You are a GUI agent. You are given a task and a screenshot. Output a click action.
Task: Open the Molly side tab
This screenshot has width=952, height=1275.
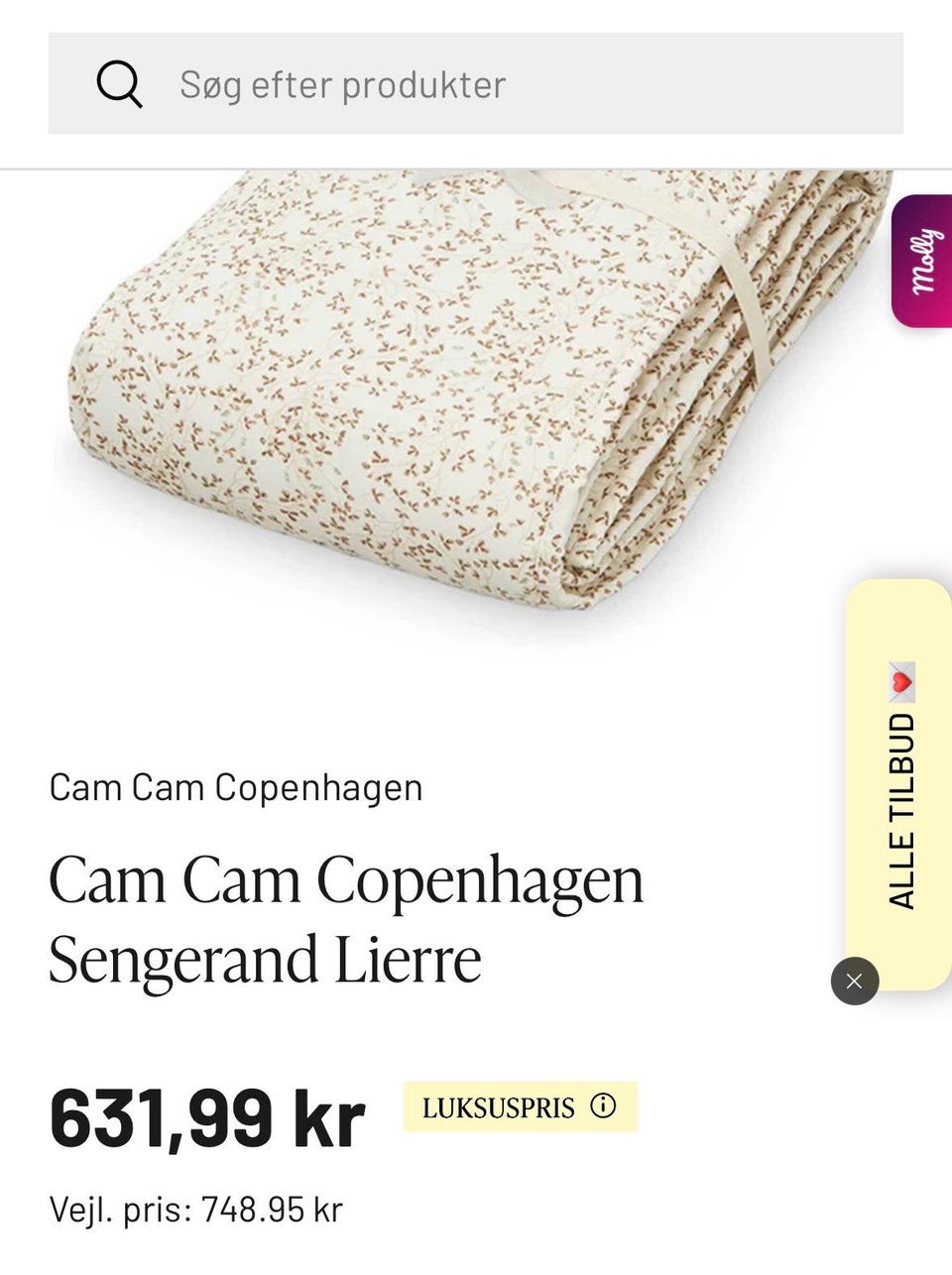pos(922,262)
